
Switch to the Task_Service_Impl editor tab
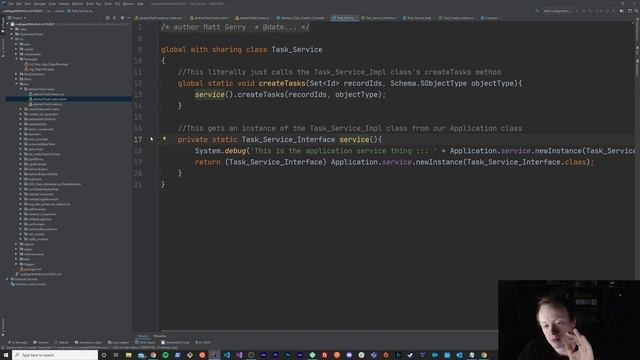(x=419, y=18)
